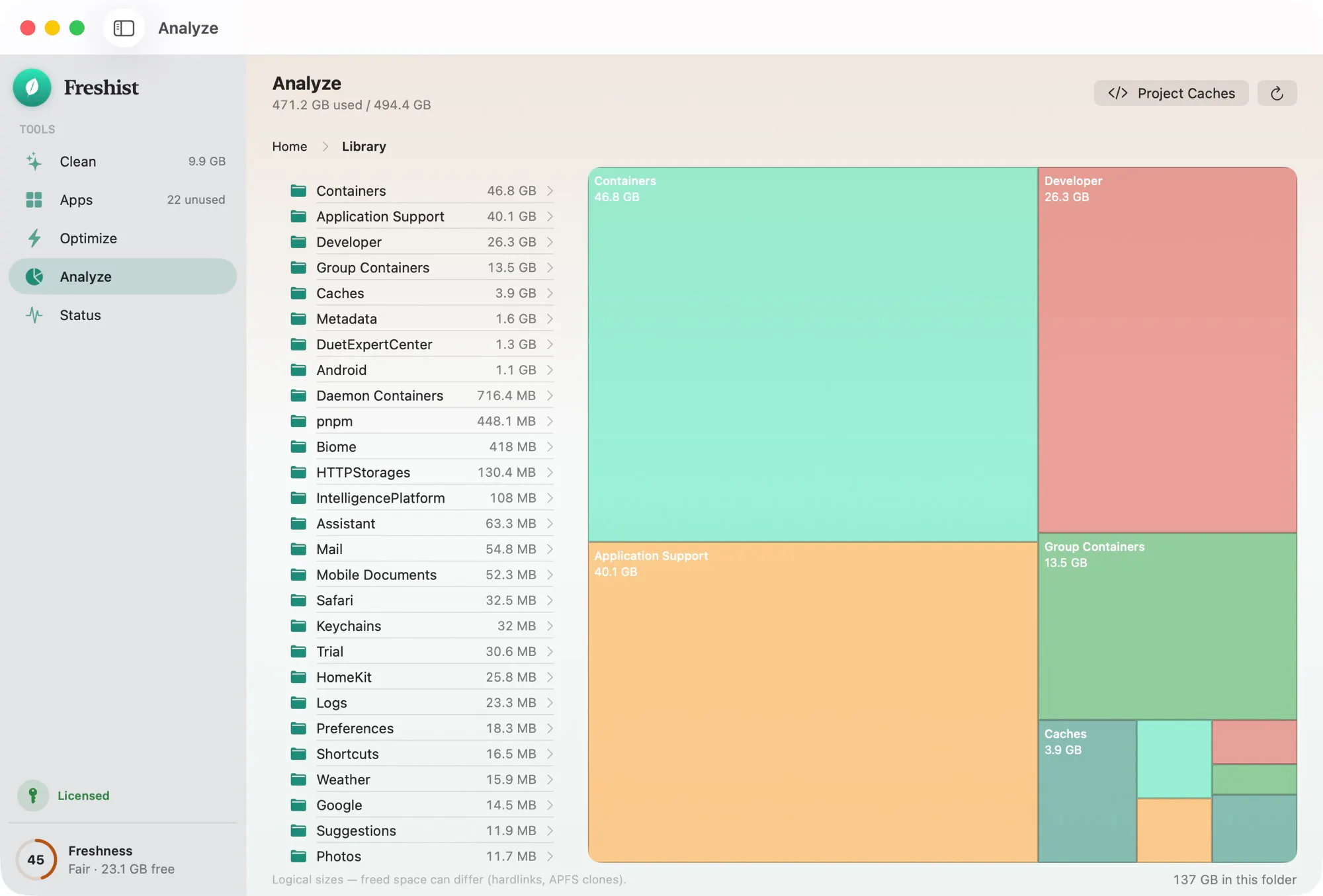Click the Containers folder icon

298,190
